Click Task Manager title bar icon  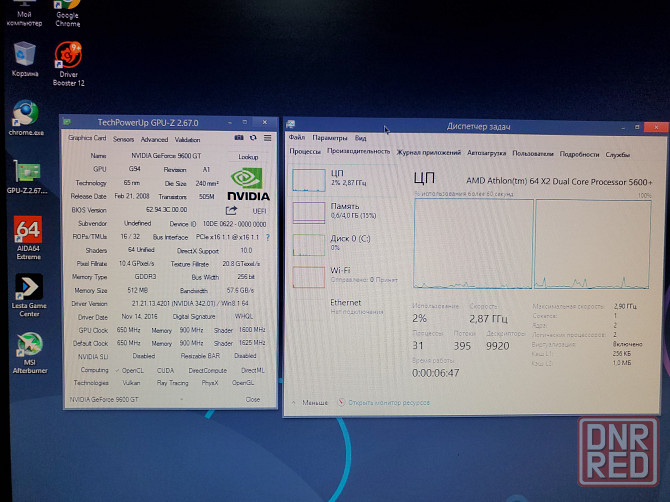click(x=291, y=124)
